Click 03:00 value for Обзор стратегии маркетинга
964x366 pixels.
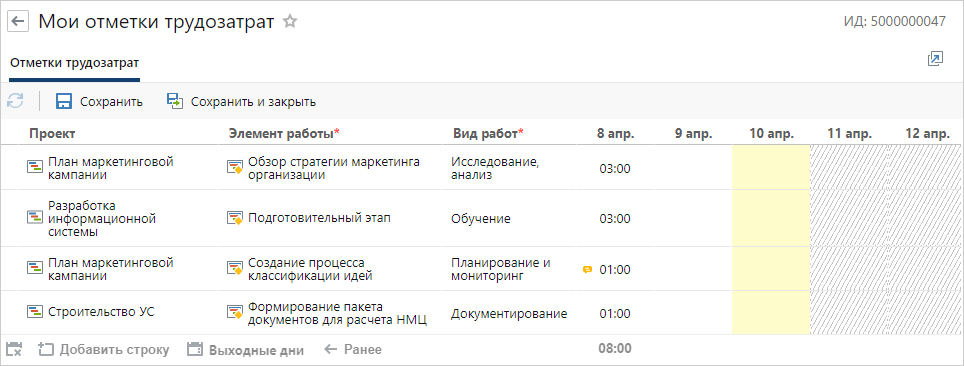(615, 169)
